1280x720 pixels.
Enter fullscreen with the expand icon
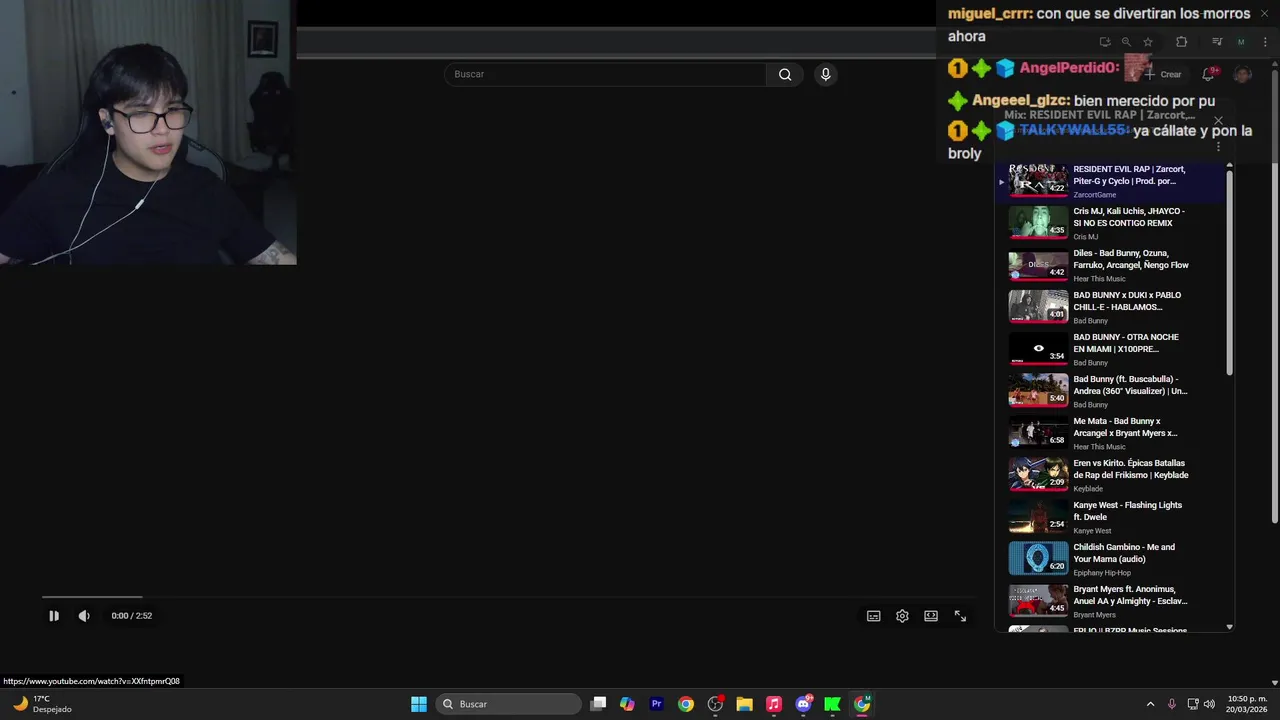[x=960, y=616]
